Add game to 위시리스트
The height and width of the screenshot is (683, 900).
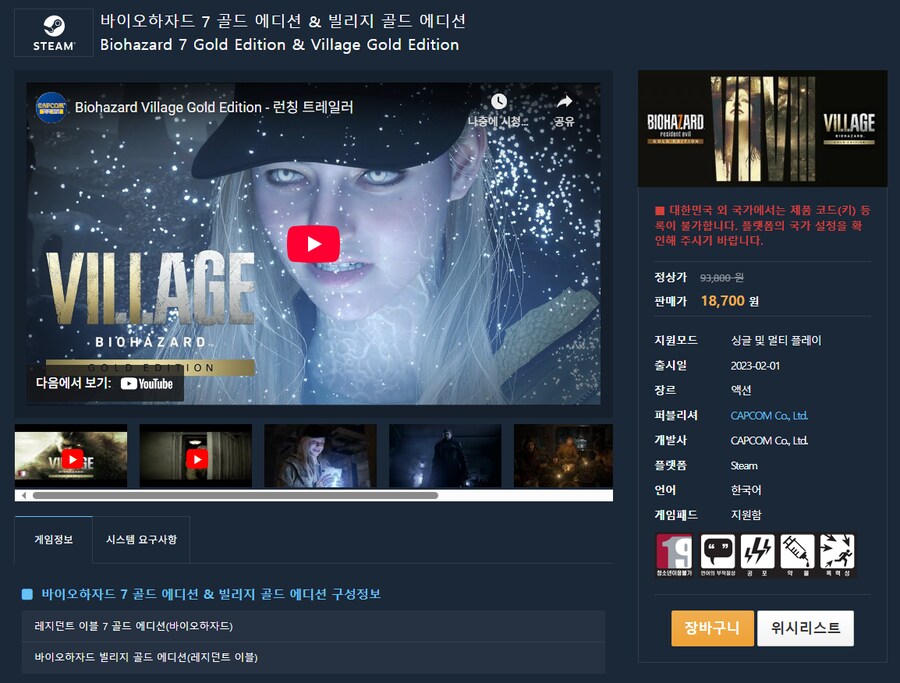[805, 628]
